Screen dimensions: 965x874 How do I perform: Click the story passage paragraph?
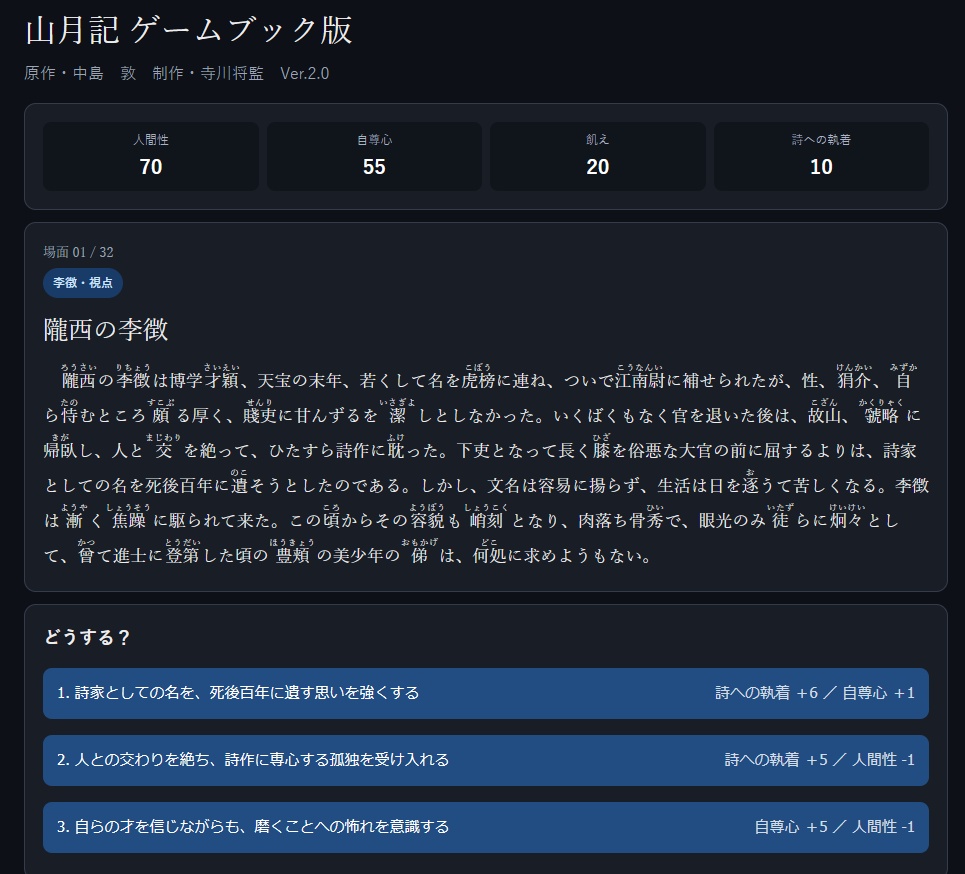[x=486, y=465]
